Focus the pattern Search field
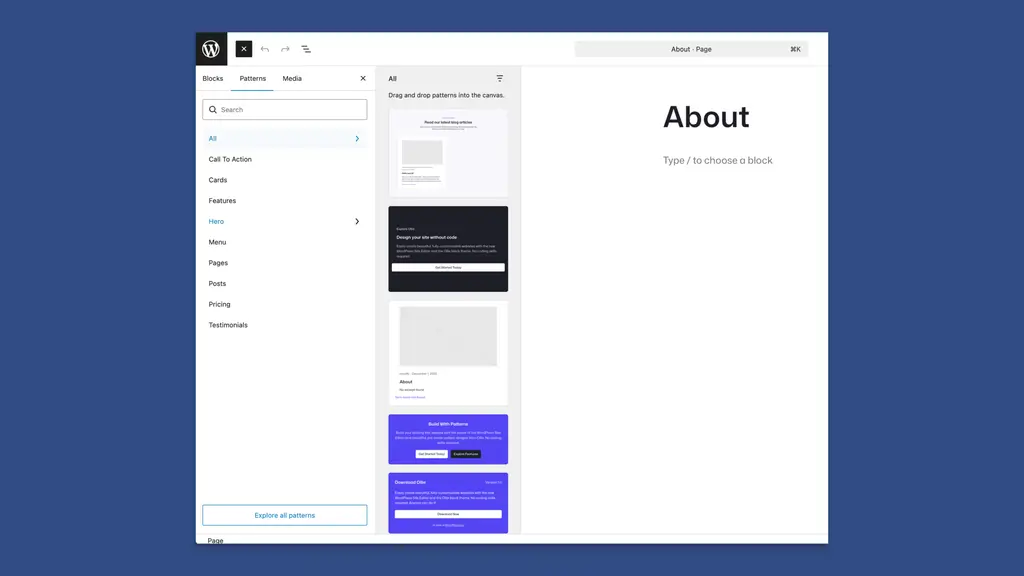Viewport: 1024px width, 576px height. click(285, 110)
